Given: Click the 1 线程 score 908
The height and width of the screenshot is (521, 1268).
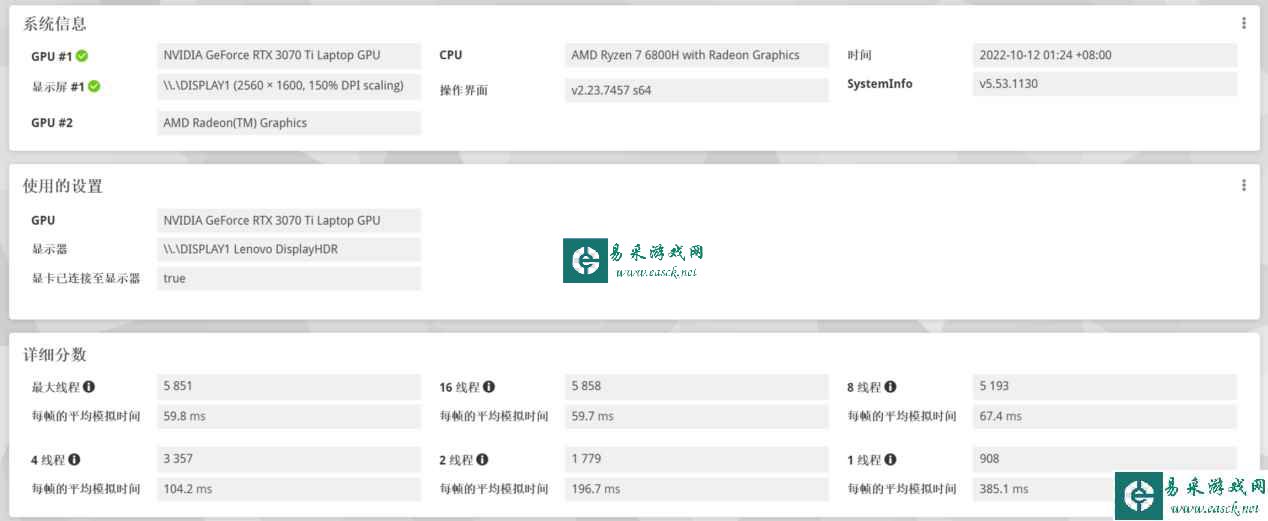Looking at the screenshot, I should point(1105,459).
